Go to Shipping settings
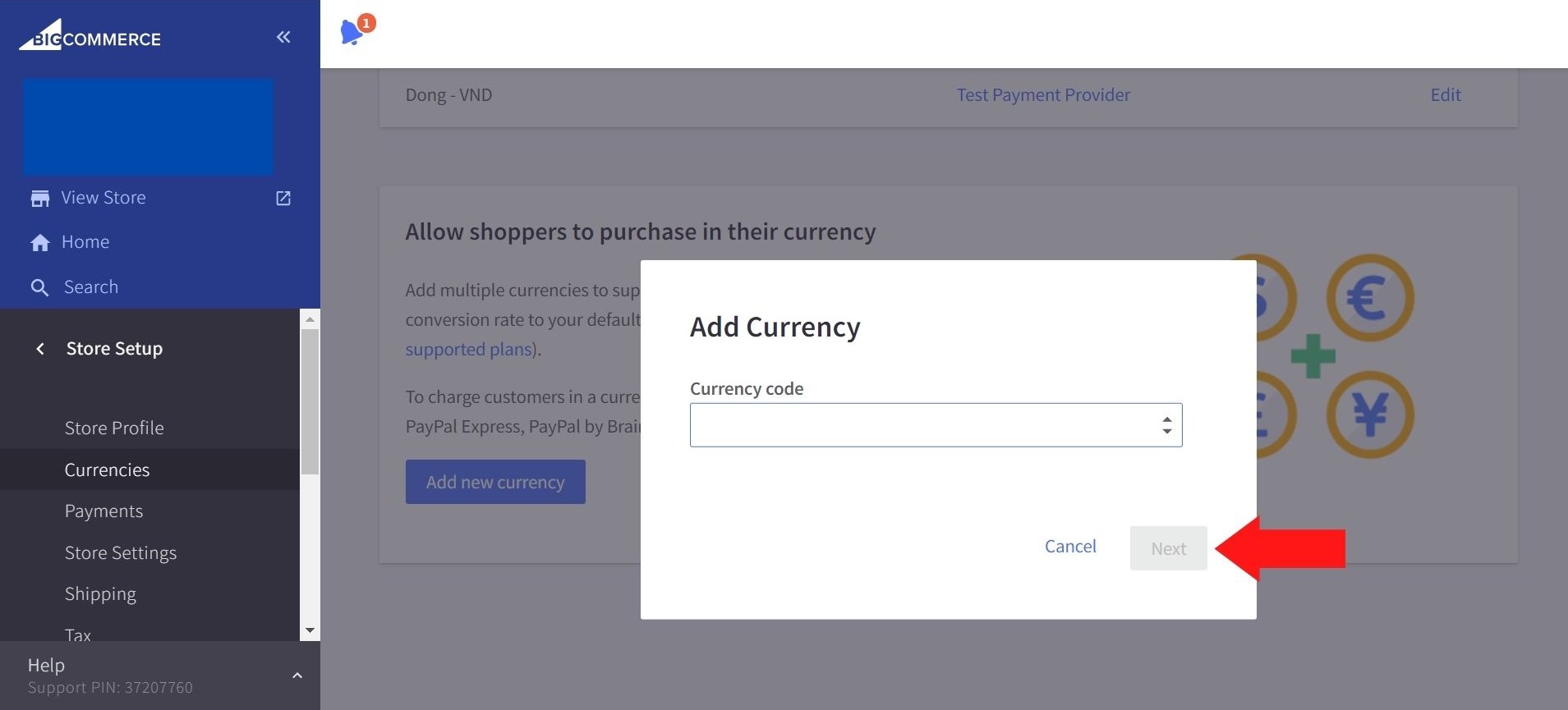The height and width of the screenshot is (710, 1568). click(100, 594)
